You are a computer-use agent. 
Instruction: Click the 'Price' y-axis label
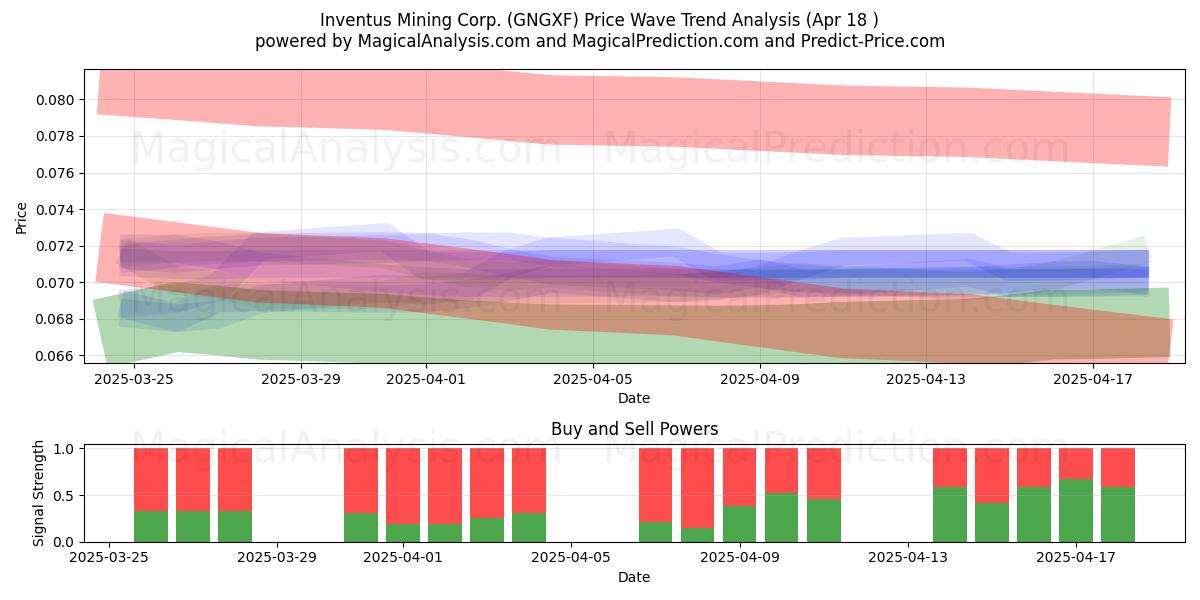tap(22, 216)
